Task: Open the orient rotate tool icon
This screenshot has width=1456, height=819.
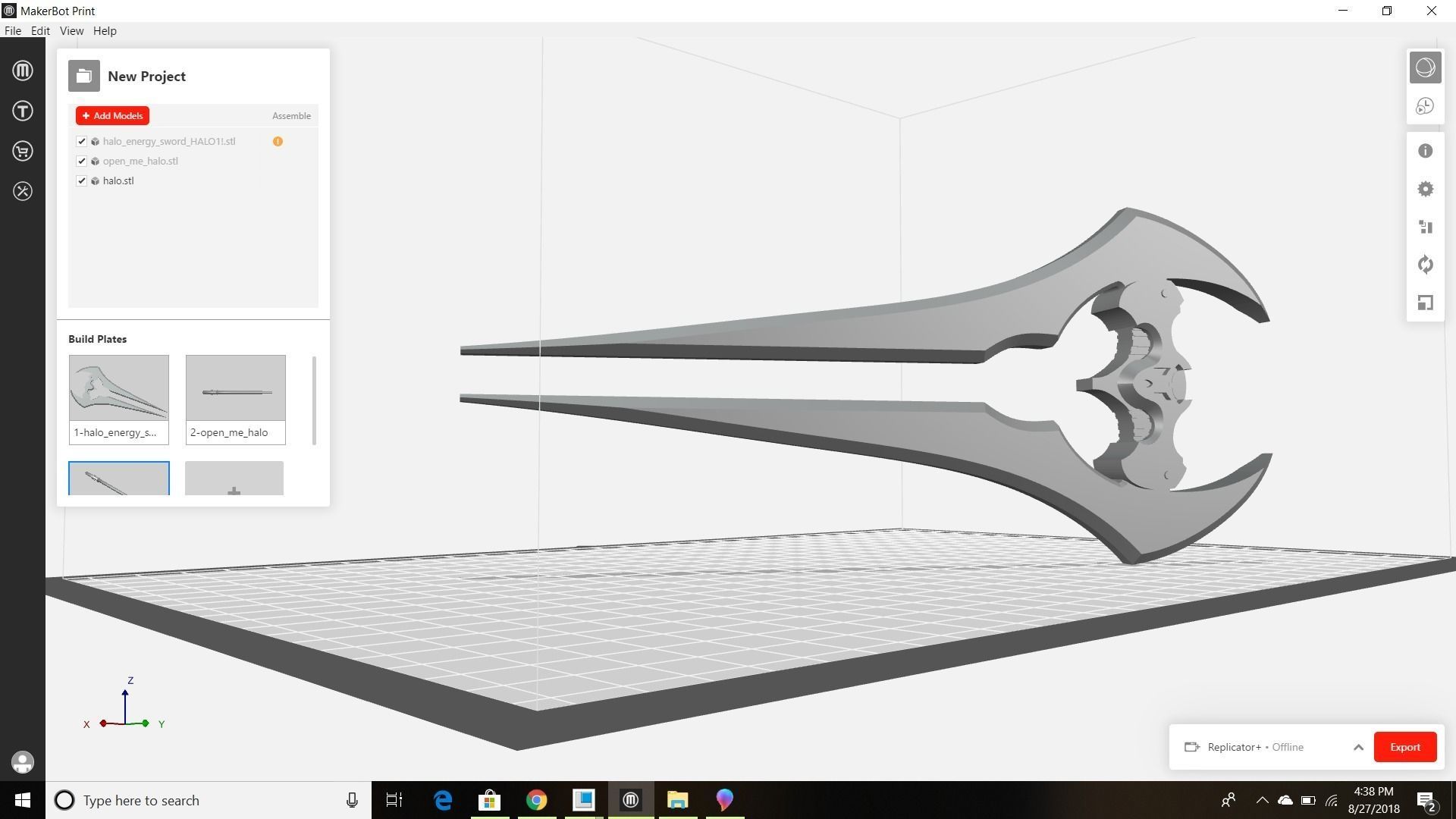Action: 1425,265
